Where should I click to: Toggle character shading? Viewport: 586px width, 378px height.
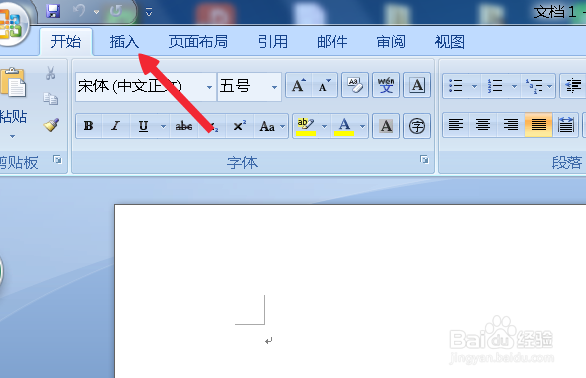coord(386,126)
